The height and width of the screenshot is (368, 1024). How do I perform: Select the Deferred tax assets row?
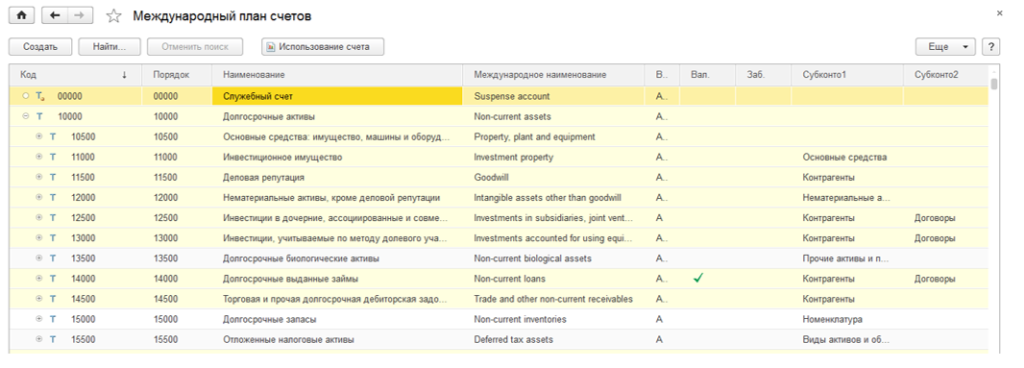(x=499, y=340)
